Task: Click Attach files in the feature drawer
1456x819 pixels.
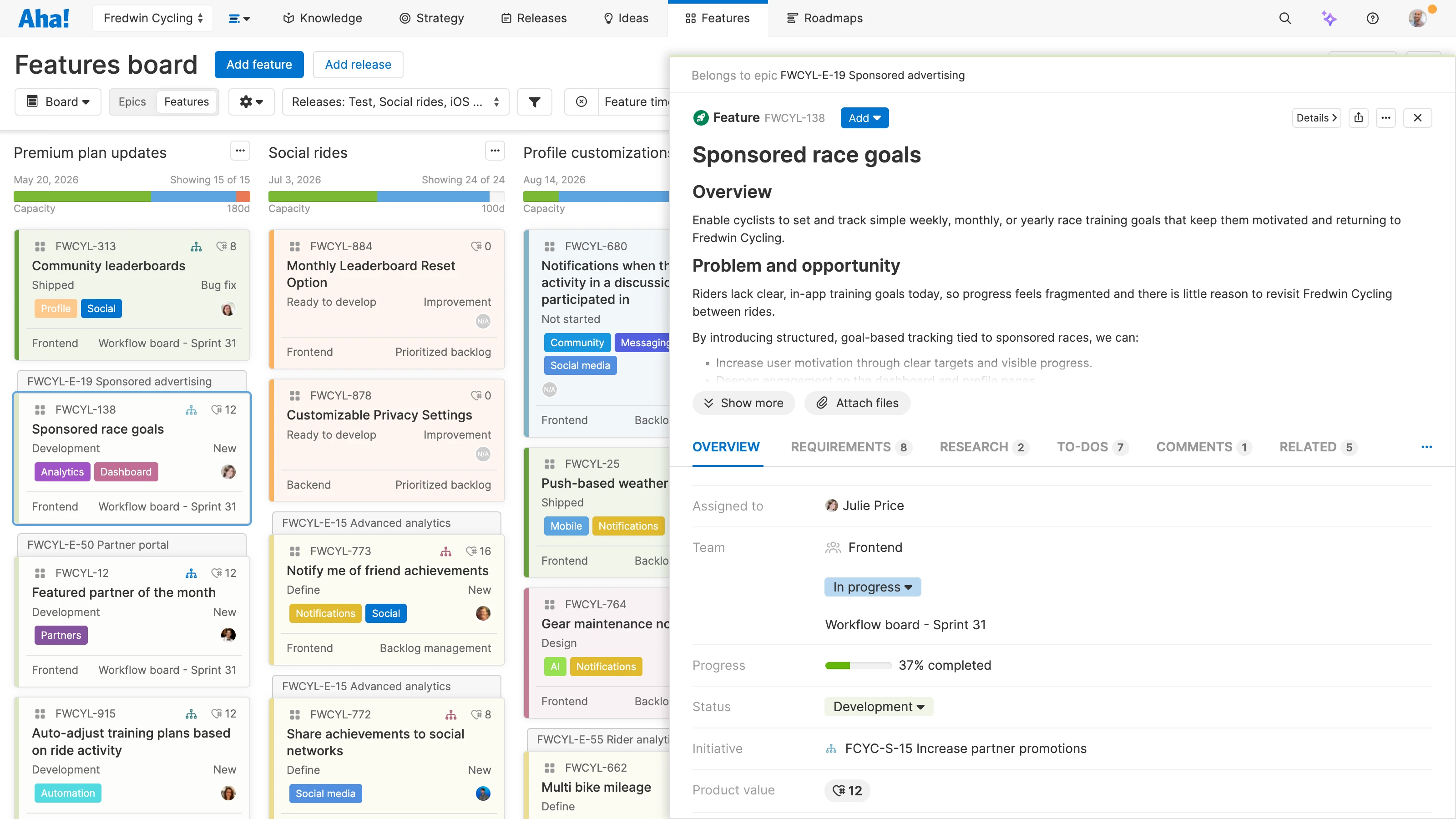Action: click(857, 402)
